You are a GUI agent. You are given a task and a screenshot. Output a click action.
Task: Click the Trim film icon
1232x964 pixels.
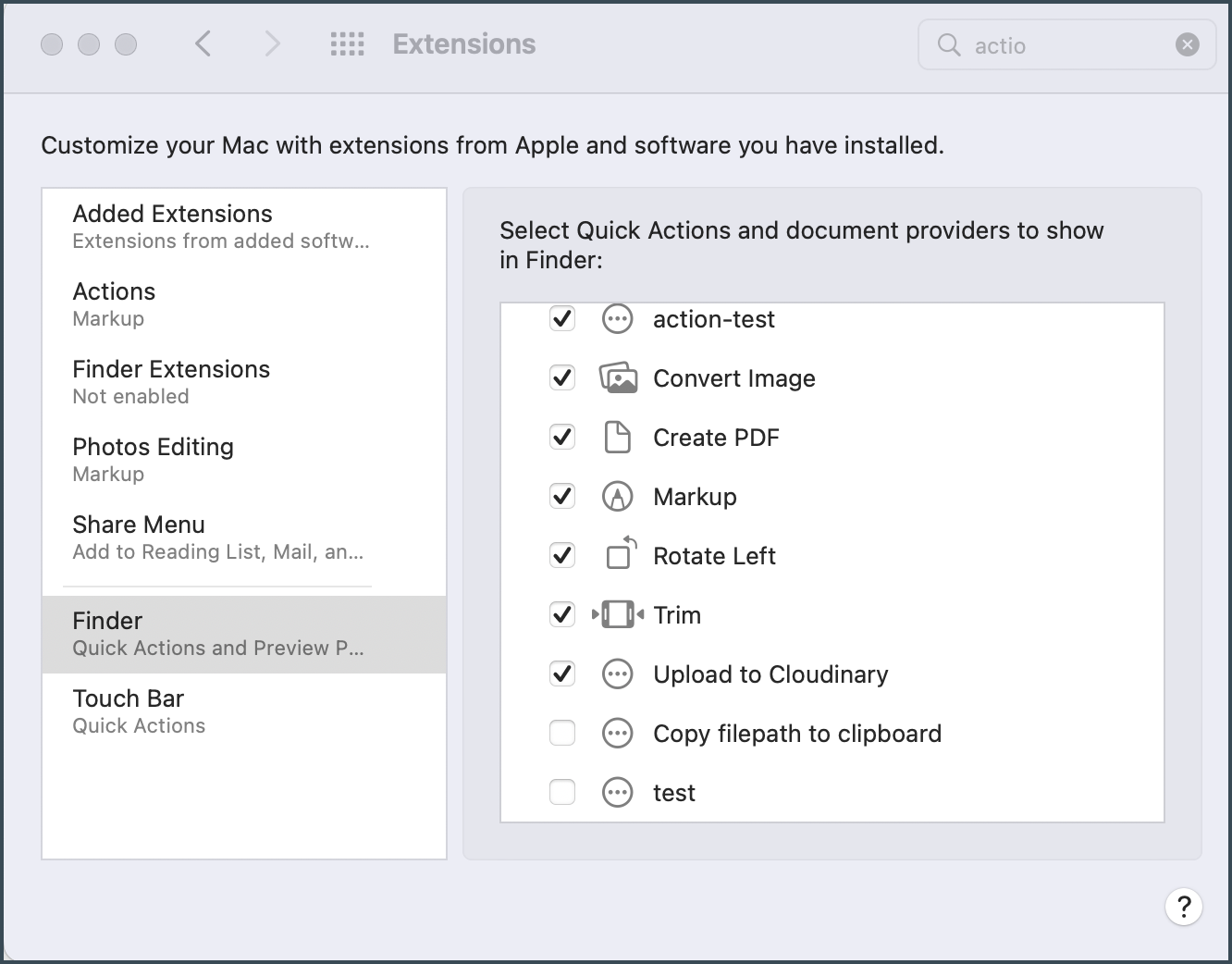point(618,614)
